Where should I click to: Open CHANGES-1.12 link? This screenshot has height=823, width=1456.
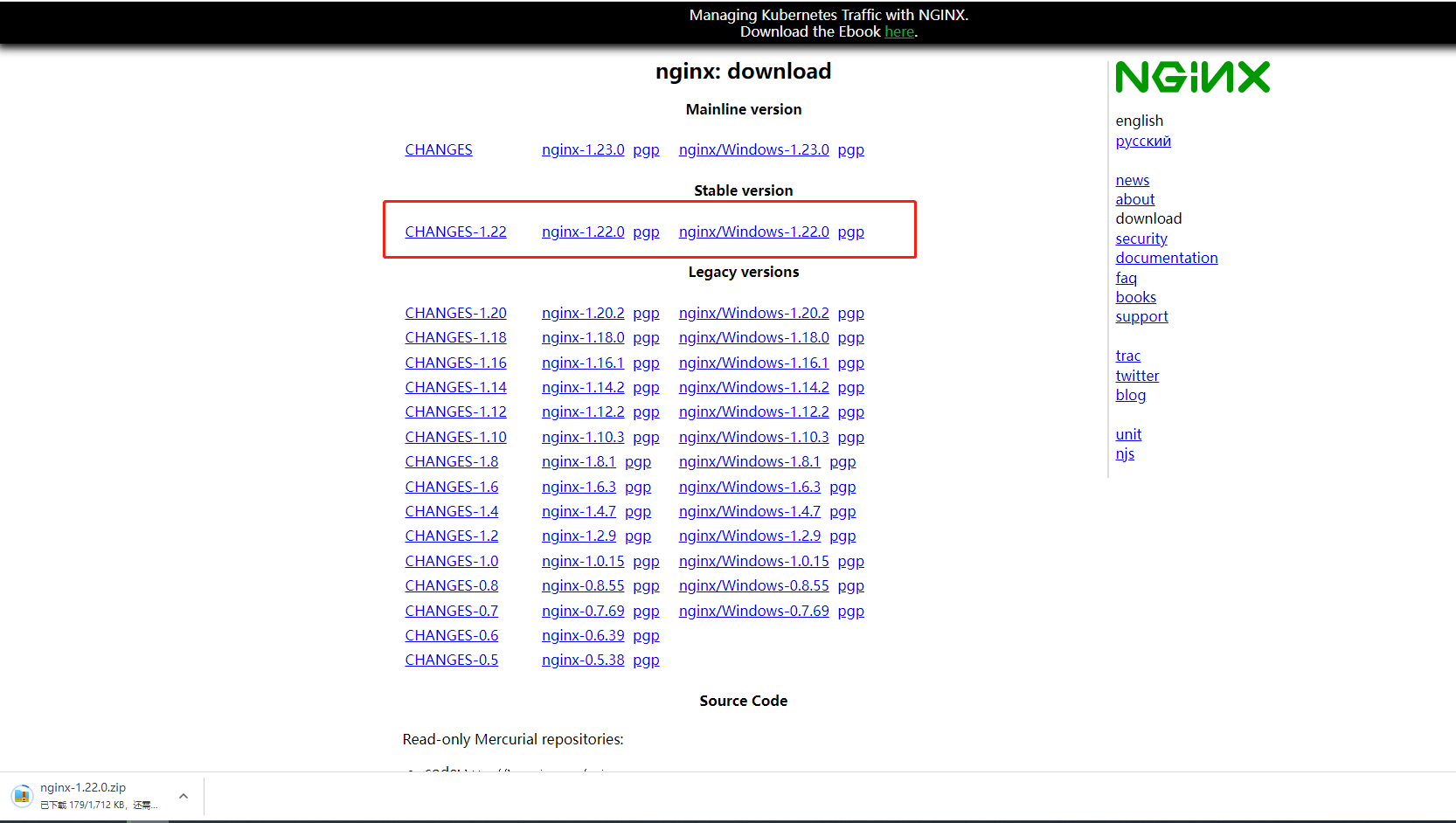pyautogui.click(x=455, y=411)
